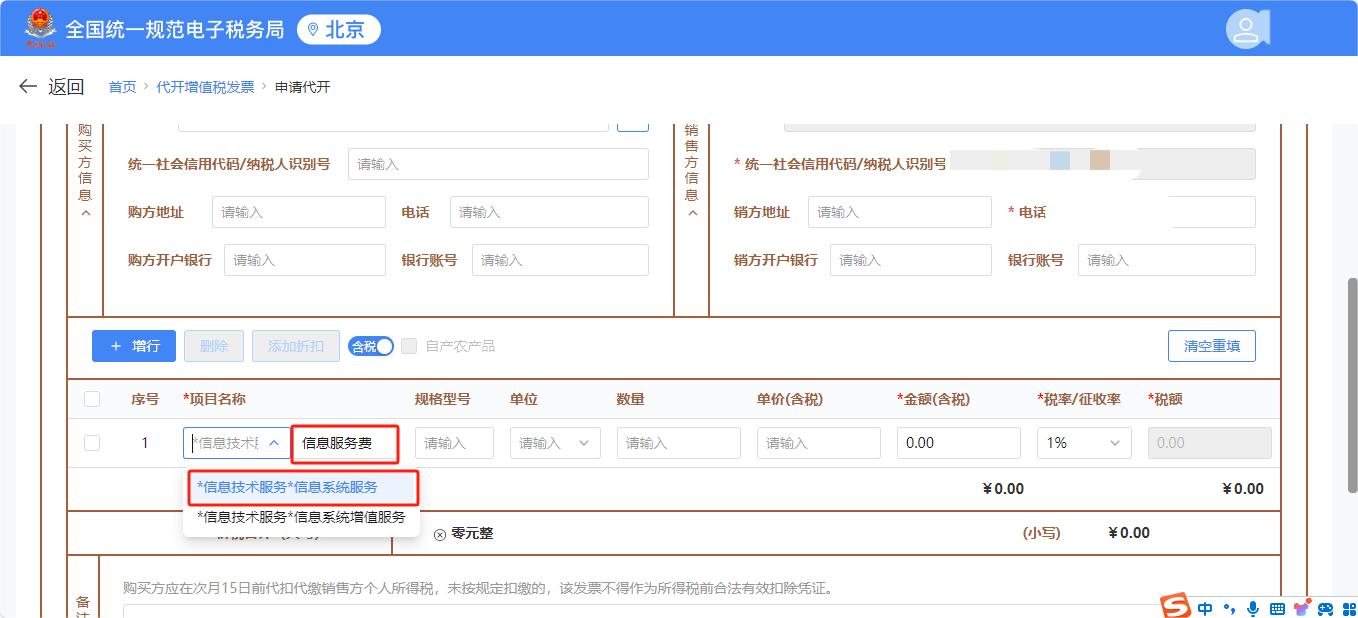Viewport: 1358px width, 618px height.
Task: Click the 增行 add row button
Action: (134, 346)
